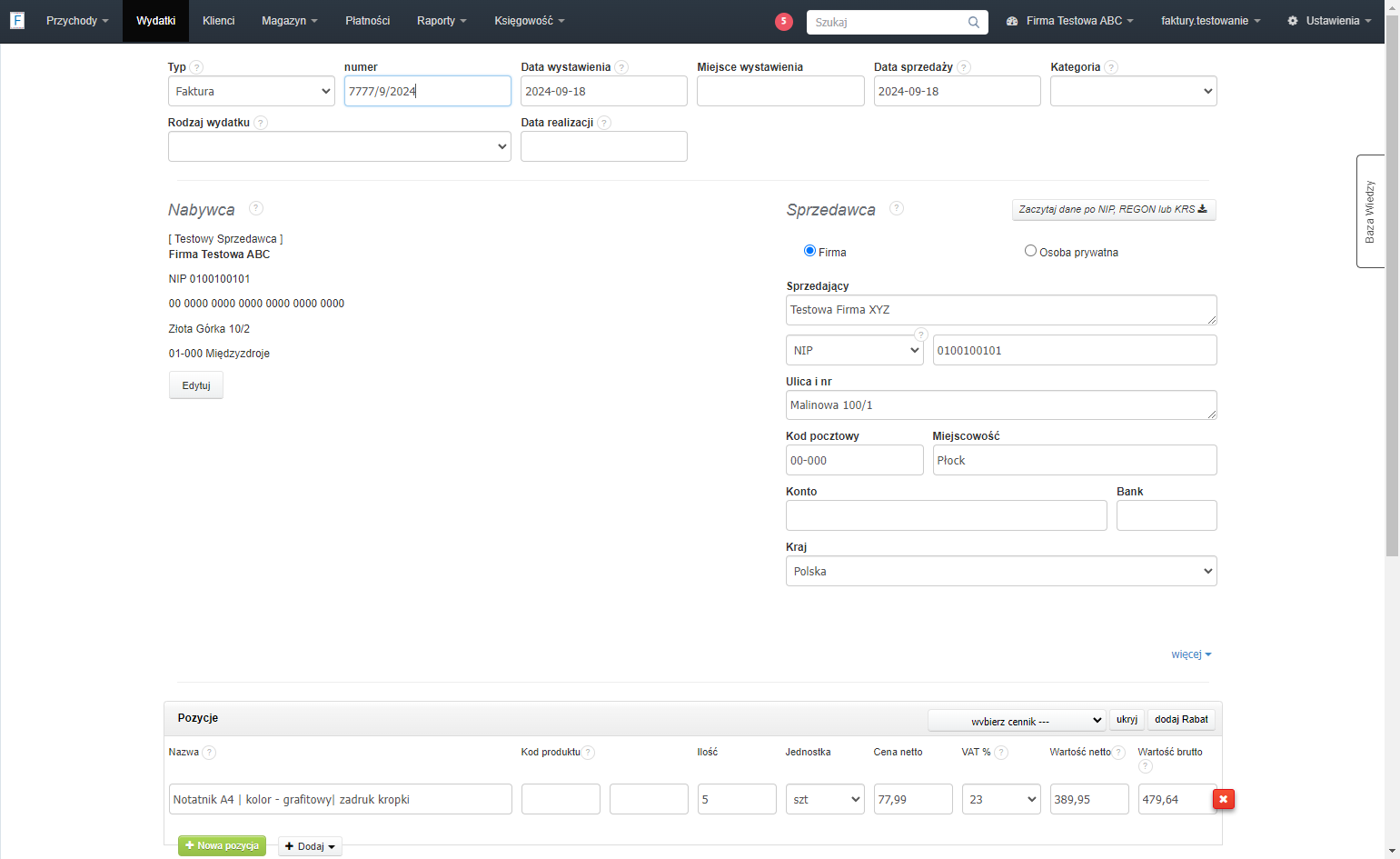Click the help icon next to Sprzedawca
Screen dimensions: 1400x859
click(897, 208)
